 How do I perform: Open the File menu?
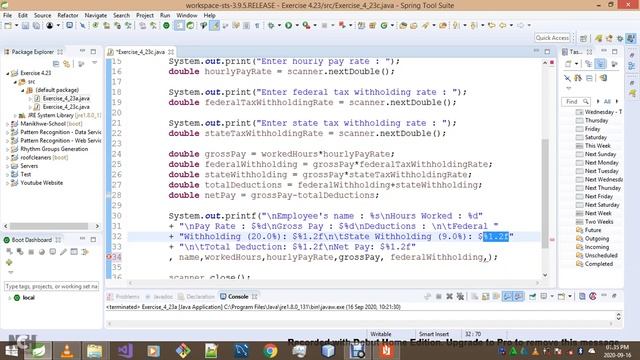point(7,15)
